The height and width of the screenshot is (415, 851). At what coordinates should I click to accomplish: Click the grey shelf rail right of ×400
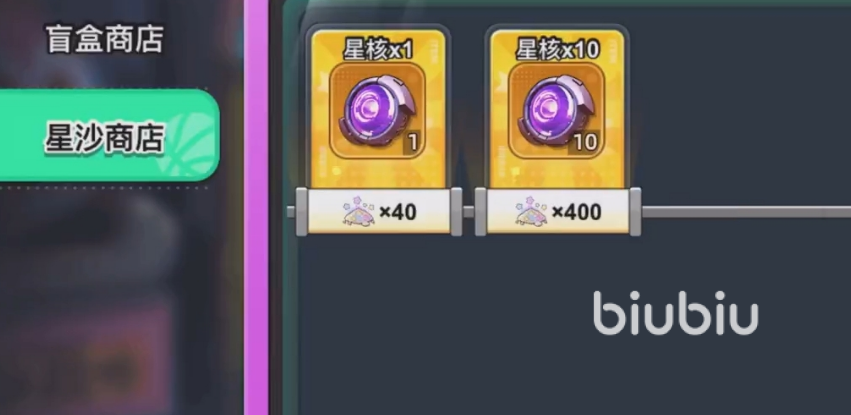pos(746,212)
